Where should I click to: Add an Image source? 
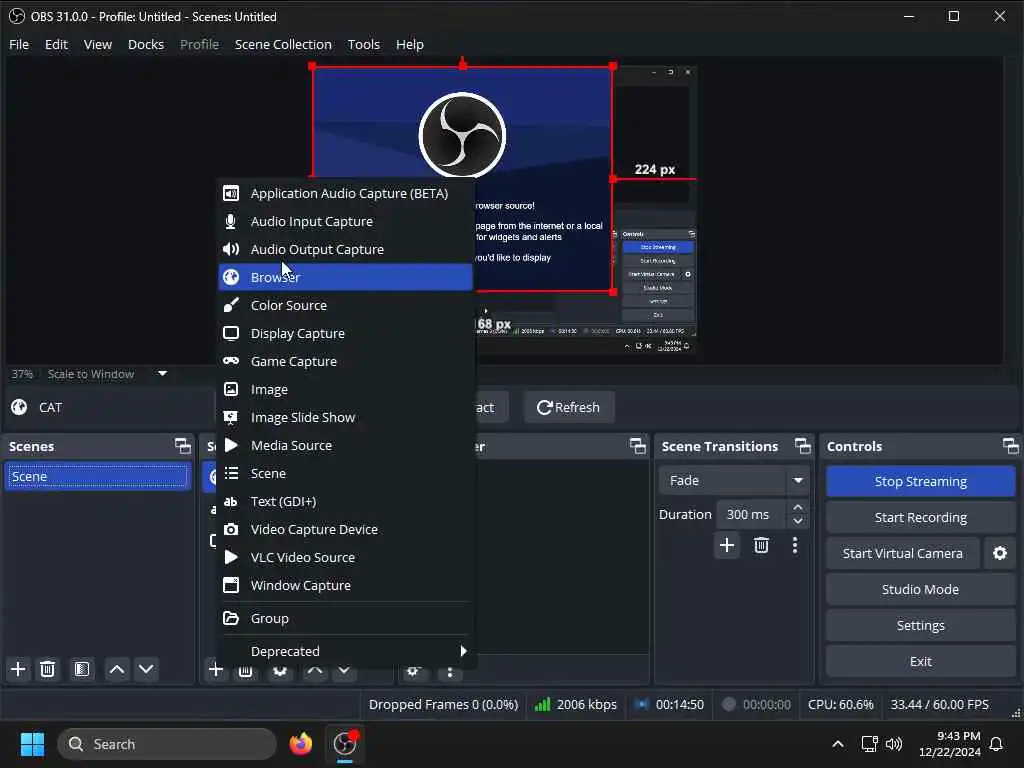tap(345, 389)
